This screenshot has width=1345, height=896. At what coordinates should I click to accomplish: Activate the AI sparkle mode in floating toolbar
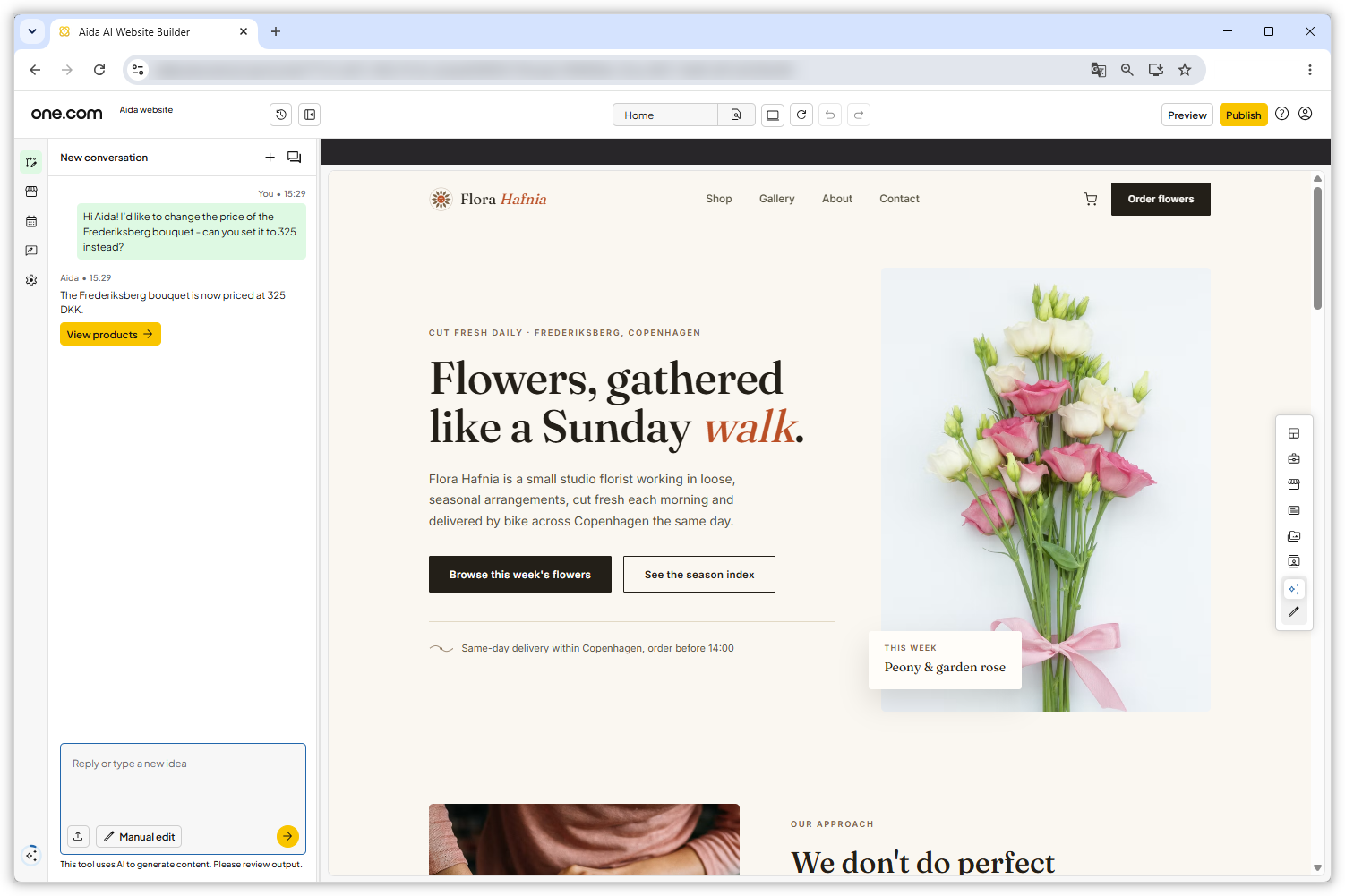(1294, 588)
